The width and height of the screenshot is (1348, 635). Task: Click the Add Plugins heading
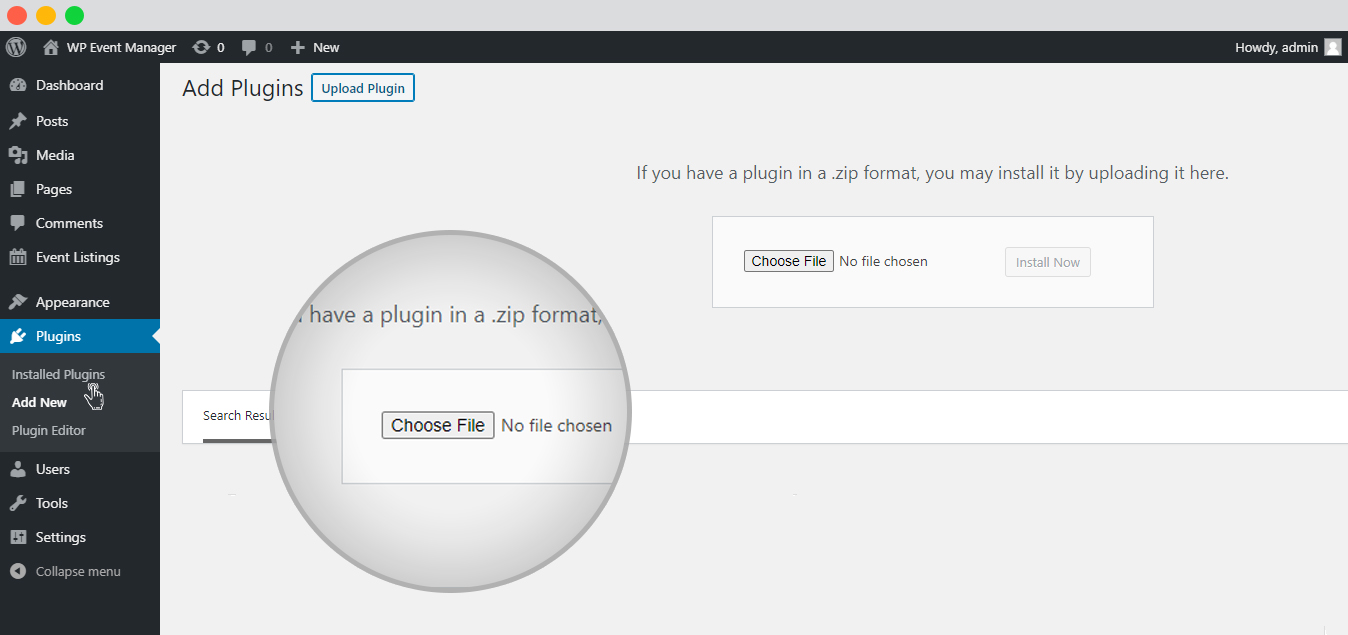(243, 88)
